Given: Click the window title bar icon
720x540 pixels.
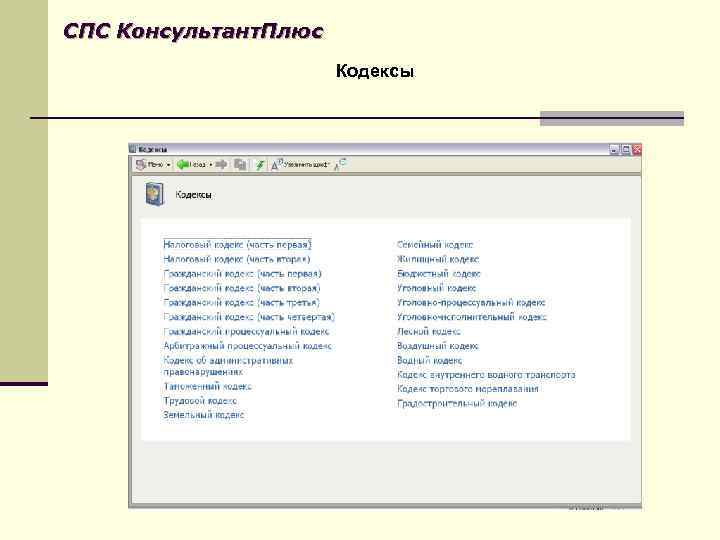Looking at the screenshot, I should tap(133, 149).
